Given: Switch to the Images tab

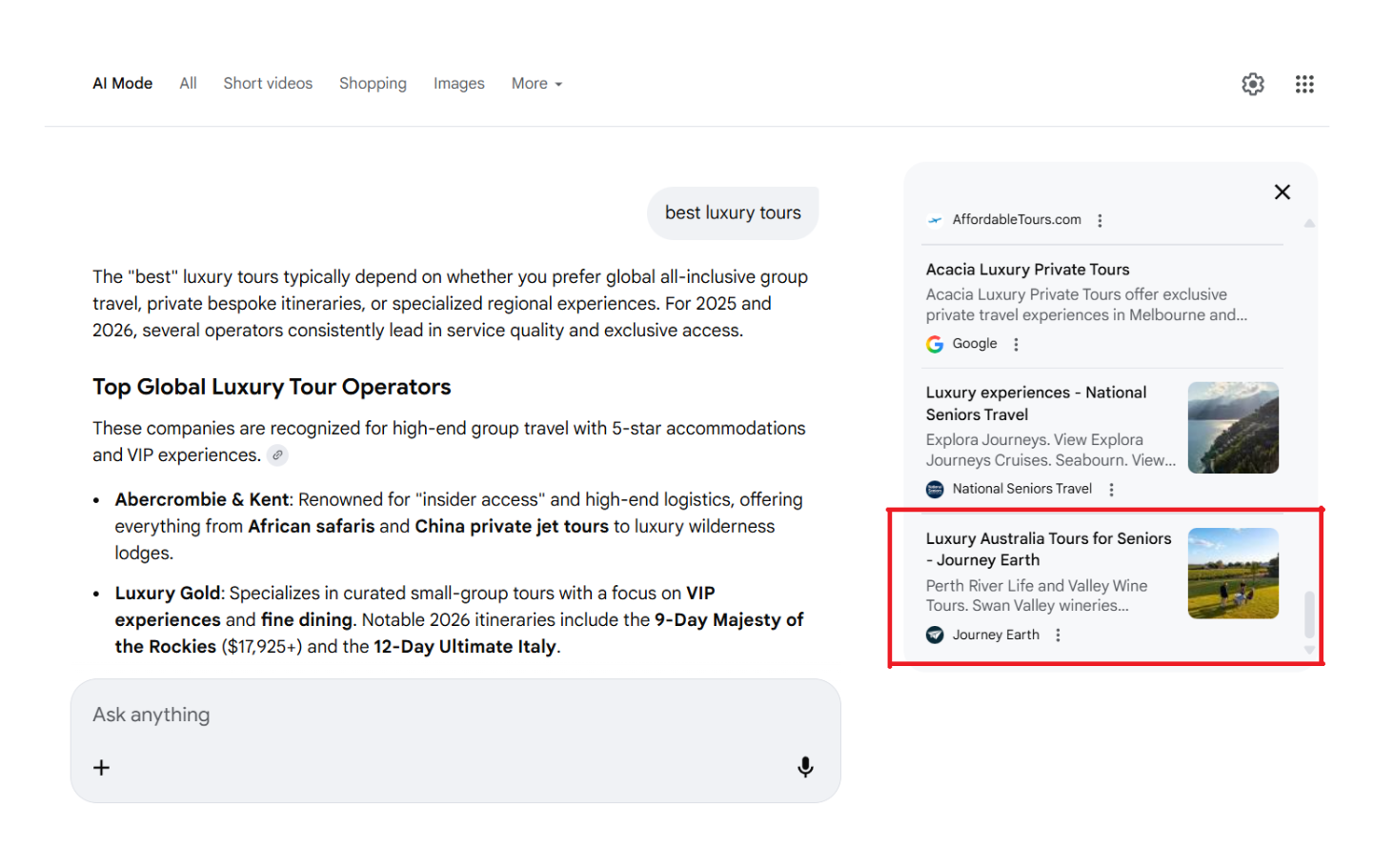Looking at the screenshot, I should coord(459,84).
